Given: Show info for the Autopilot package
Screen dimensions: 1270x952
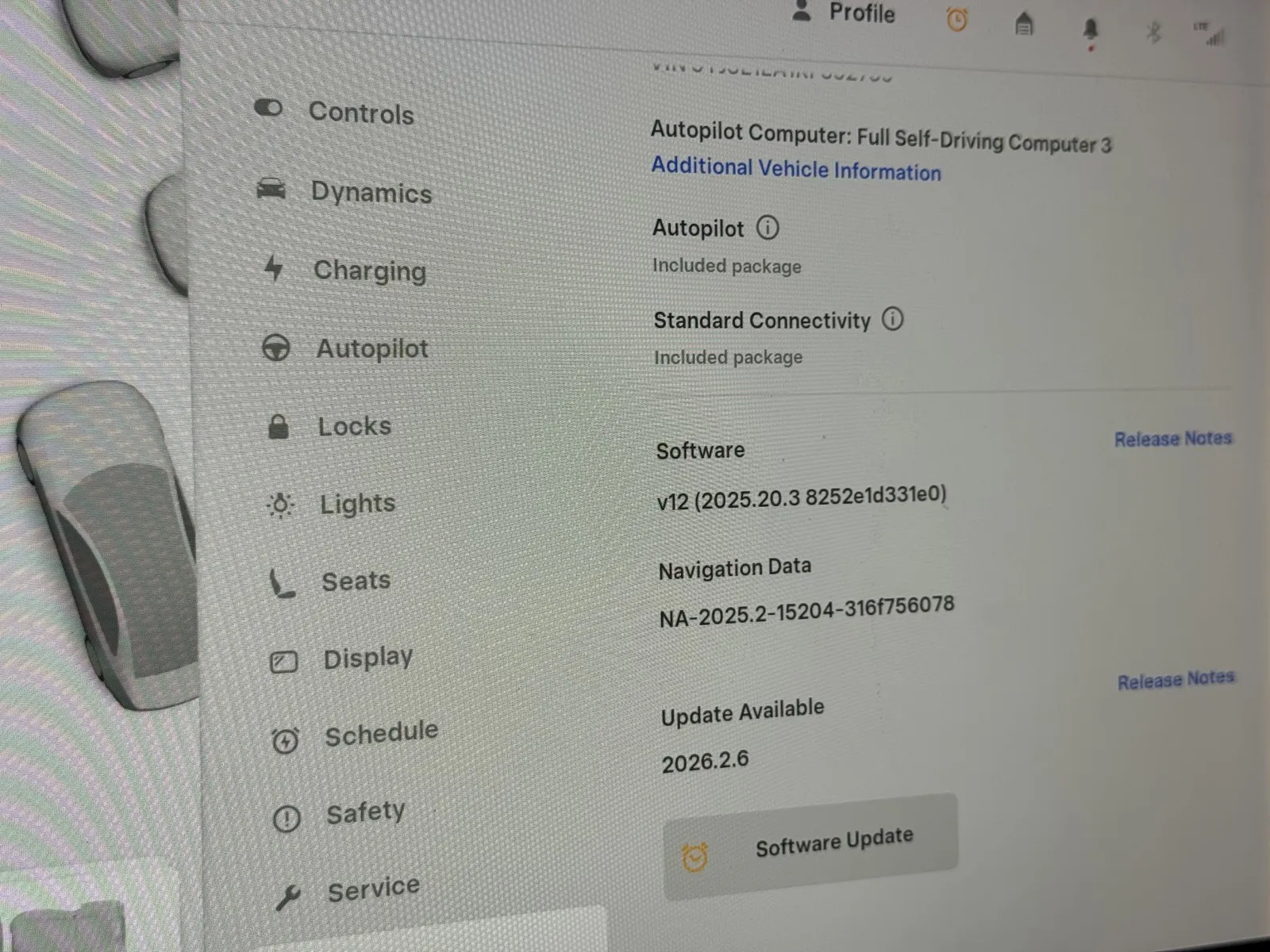Looking at the screenshot, I should click(768, 228).
